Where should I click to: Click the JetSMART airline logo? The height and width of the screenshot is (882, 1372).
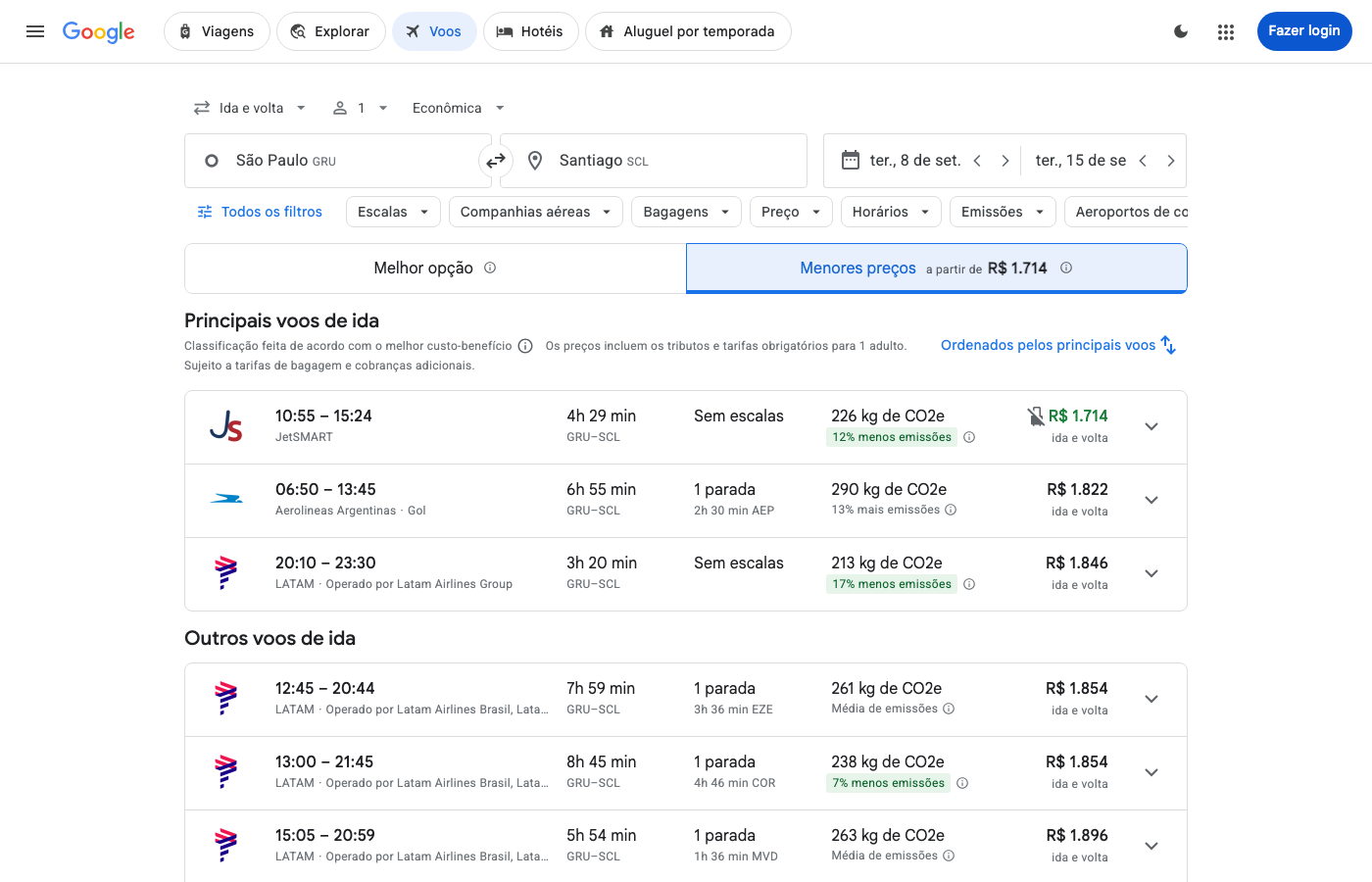(226, 426)
